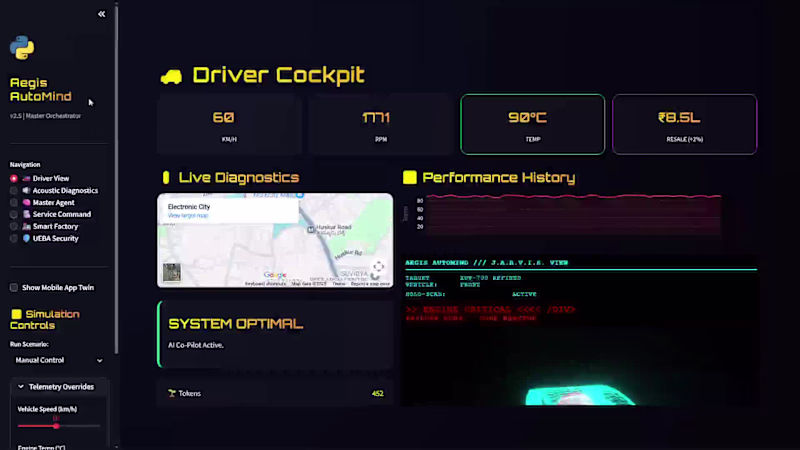Adjust the Vehicle Speed slider handle

56,426
